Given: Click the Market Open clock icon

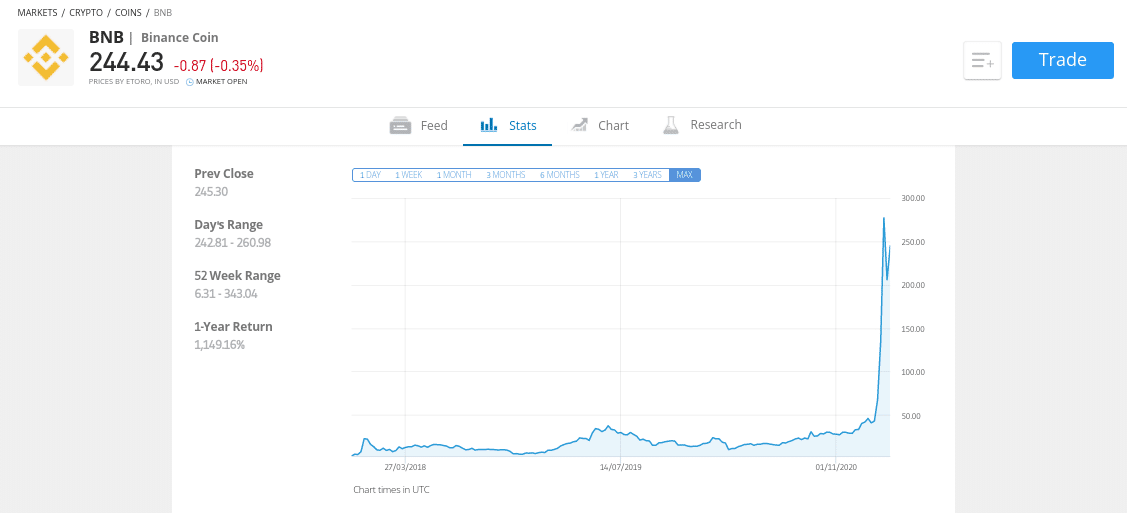Looking at the screenshot, I should pyautogui.click(x=190, y=82).
